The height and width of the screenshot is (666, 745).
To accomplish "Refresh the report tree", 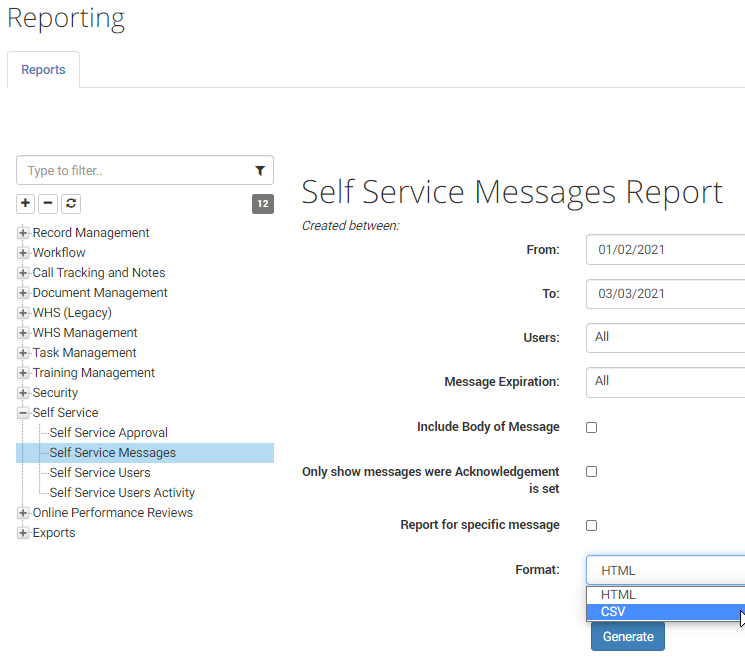I will pyautogui.click(x=71, y=204).
